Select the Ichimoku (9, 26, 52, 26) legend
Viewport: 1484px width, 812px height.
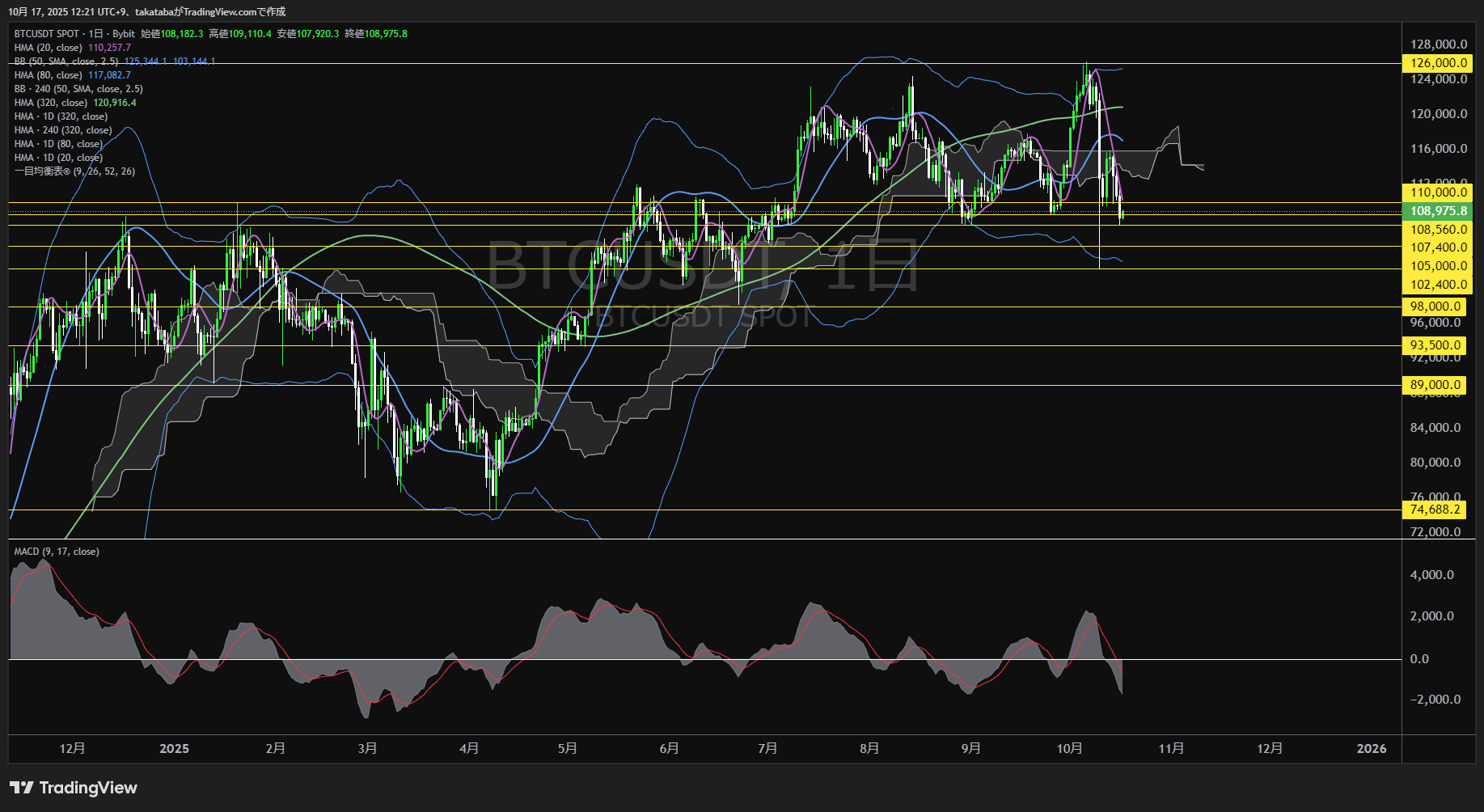click(74, 171)
